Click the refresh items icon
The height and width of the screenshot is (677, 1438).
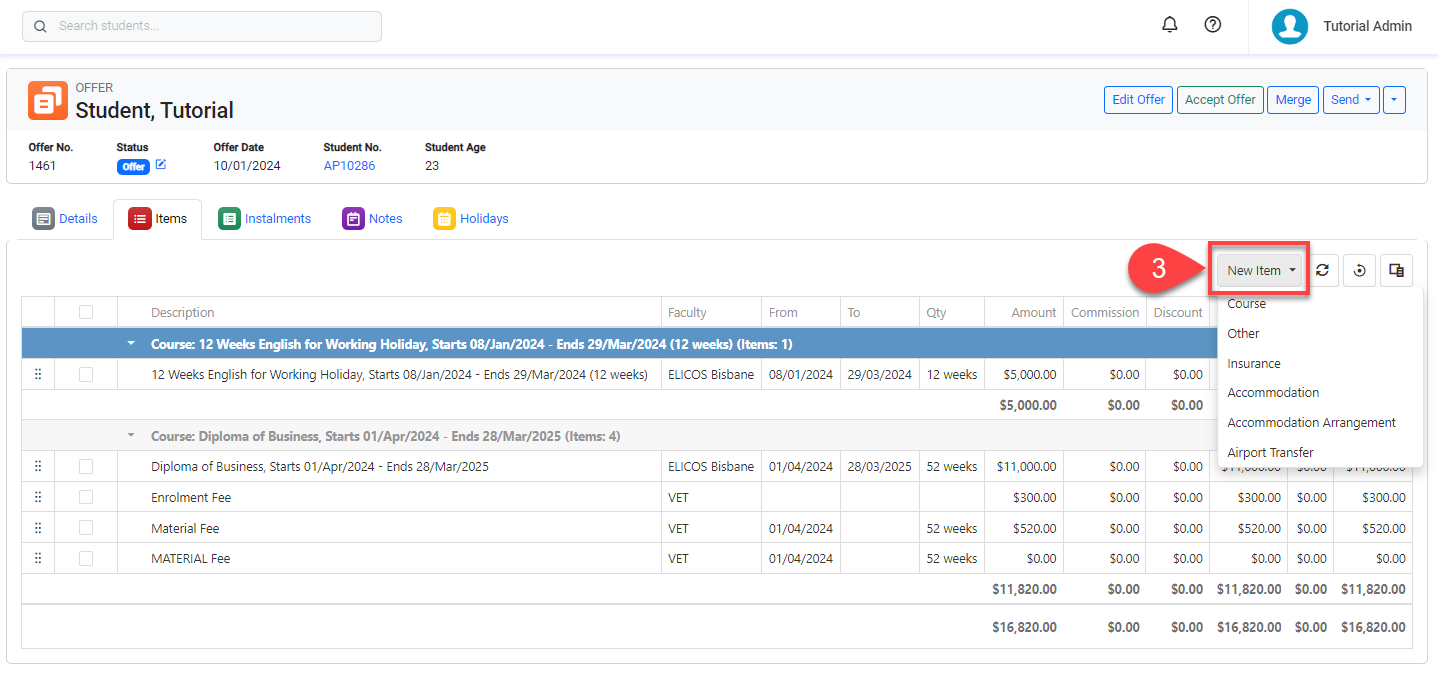1322,270
